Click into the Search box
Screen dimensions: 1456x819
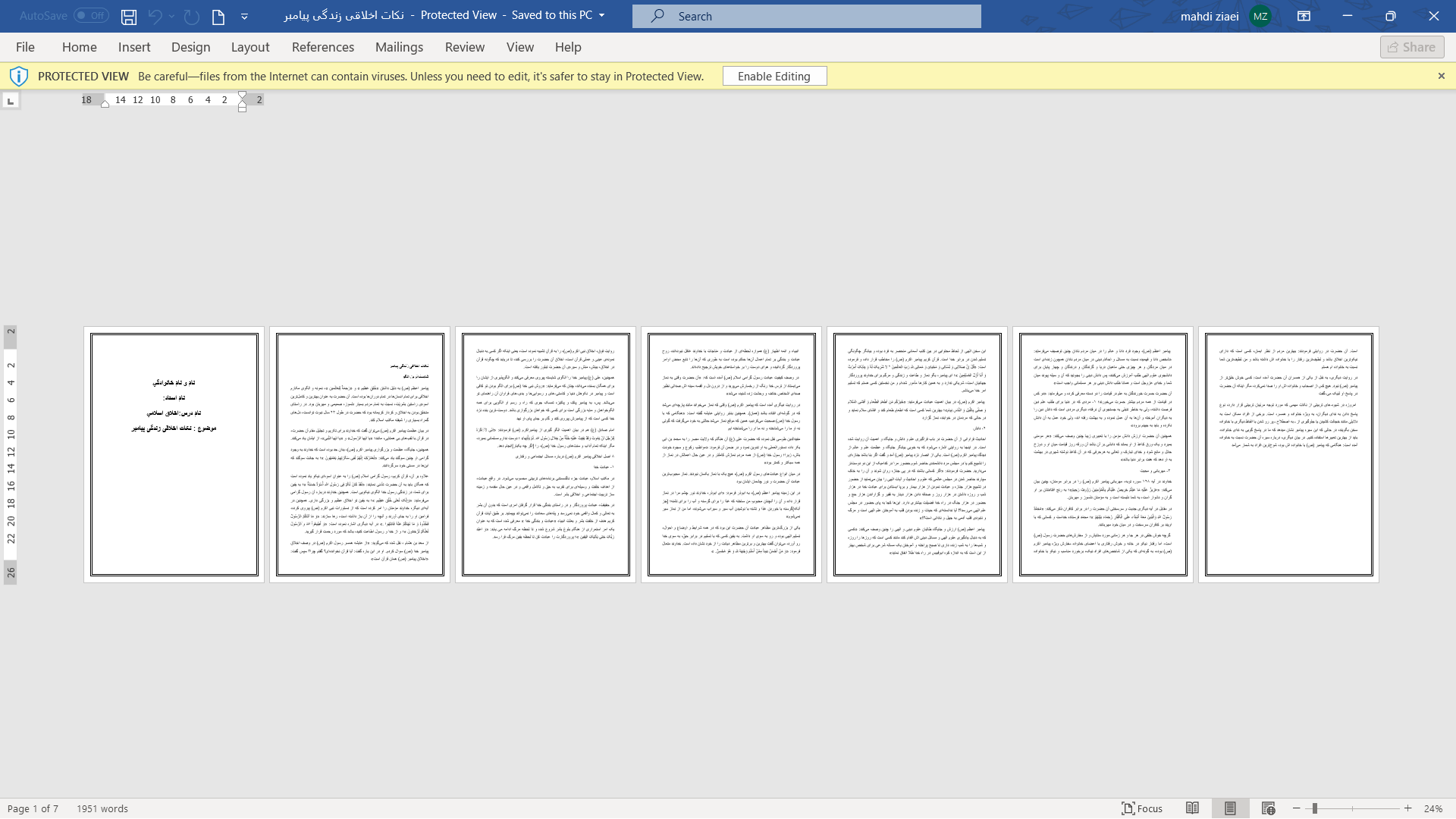(806, 16)
